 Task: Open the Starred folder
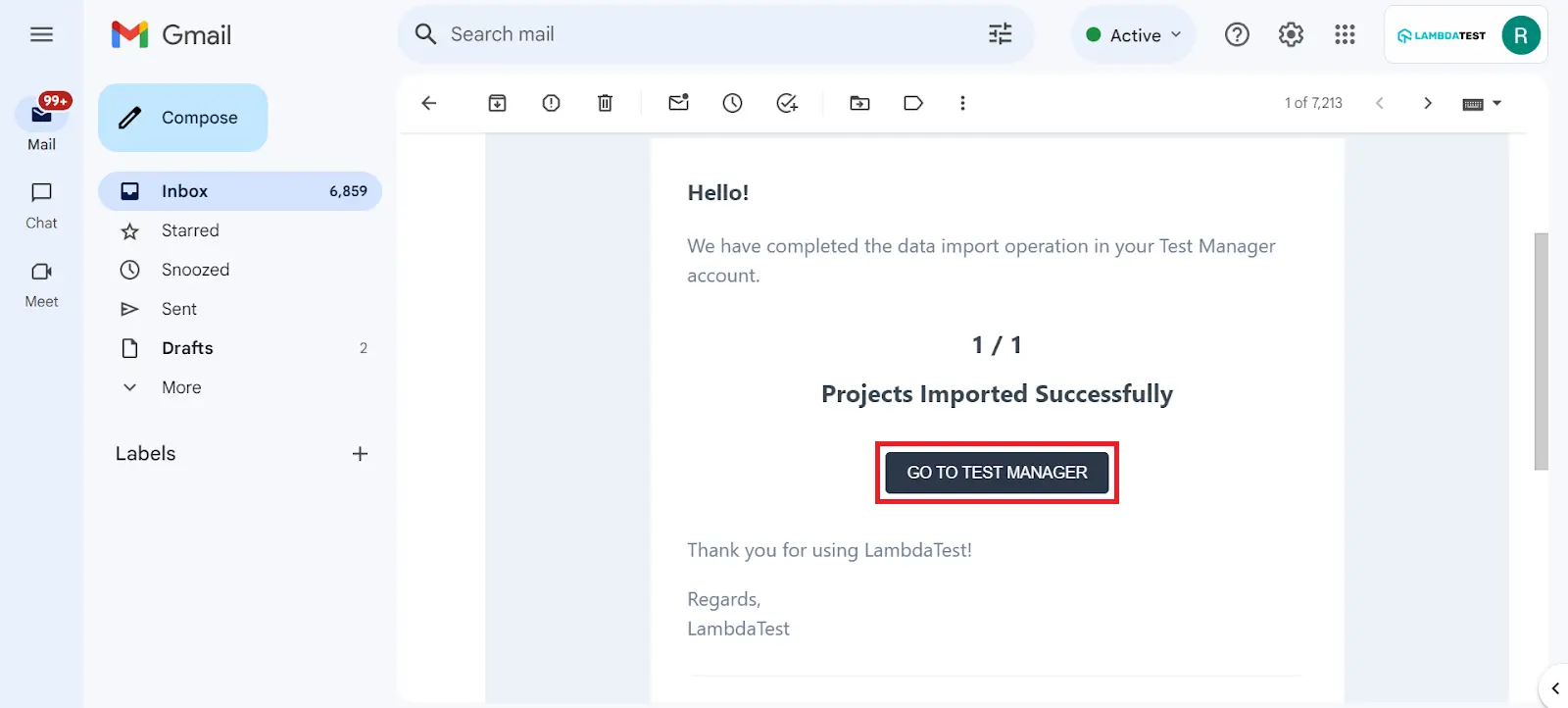(190, 230)
